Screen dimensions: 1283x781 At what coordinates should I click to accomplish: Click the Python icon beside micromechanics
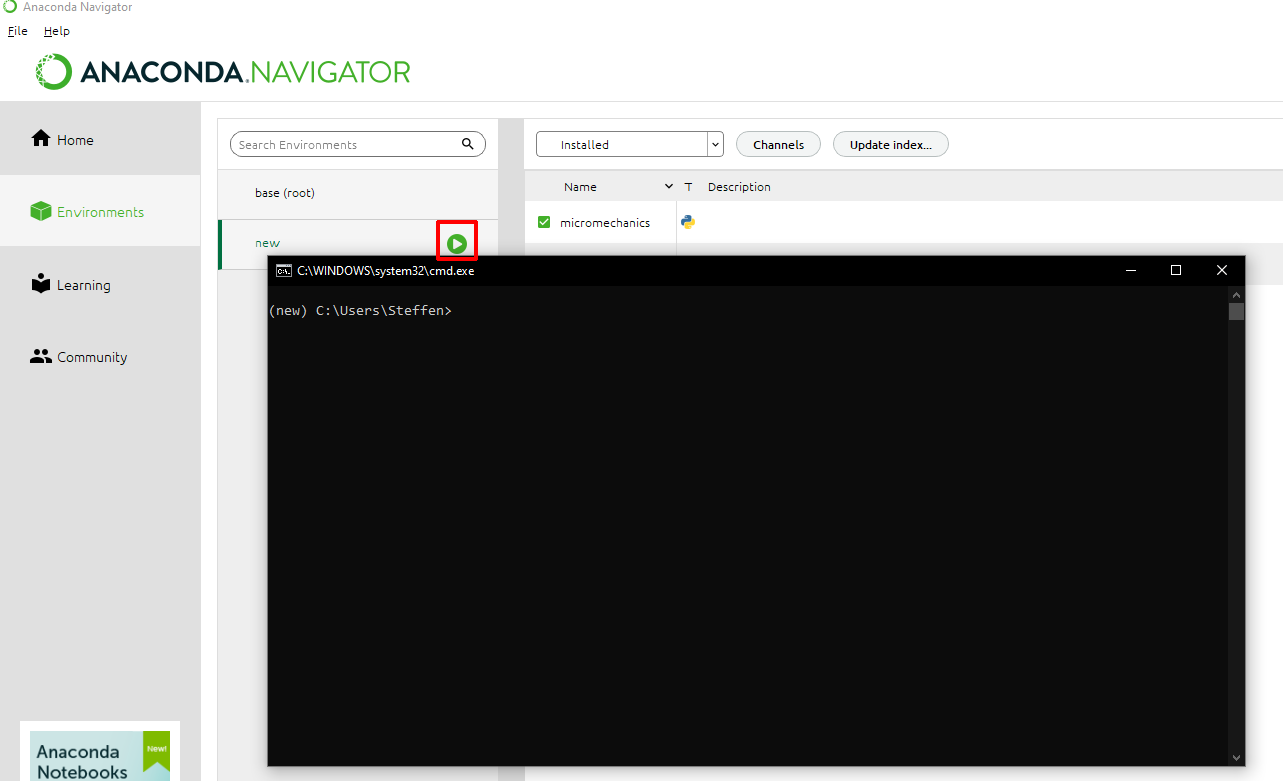[x=688, y=222]
